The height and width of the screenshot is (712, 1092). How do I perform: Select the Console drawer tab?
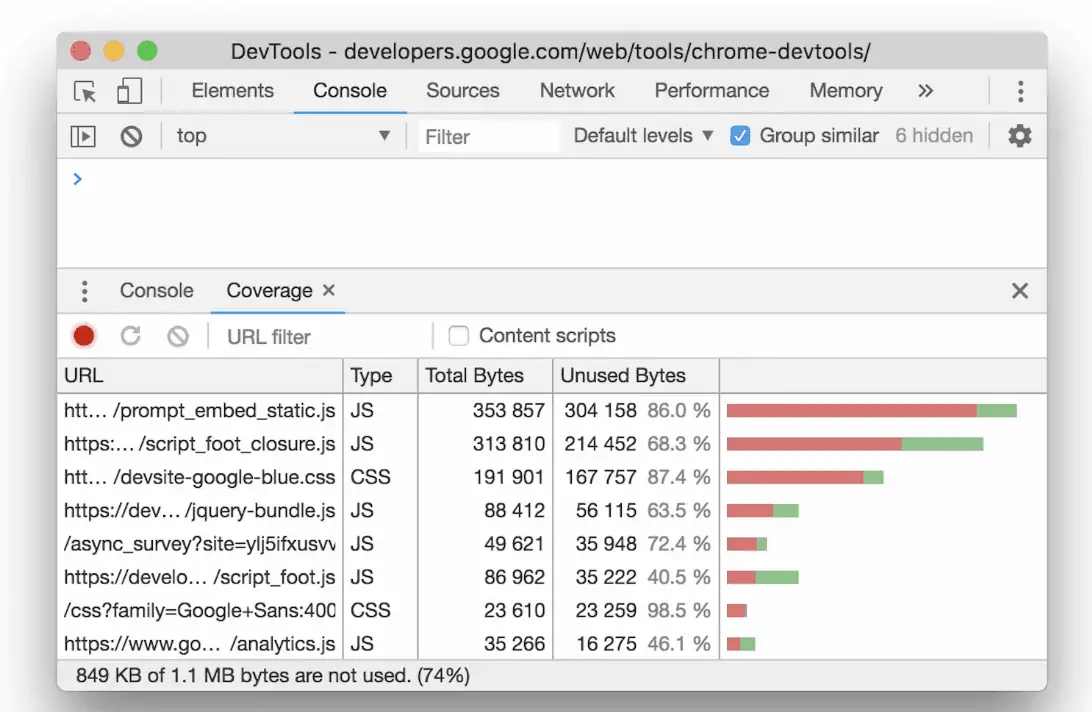tap(156, 290)
